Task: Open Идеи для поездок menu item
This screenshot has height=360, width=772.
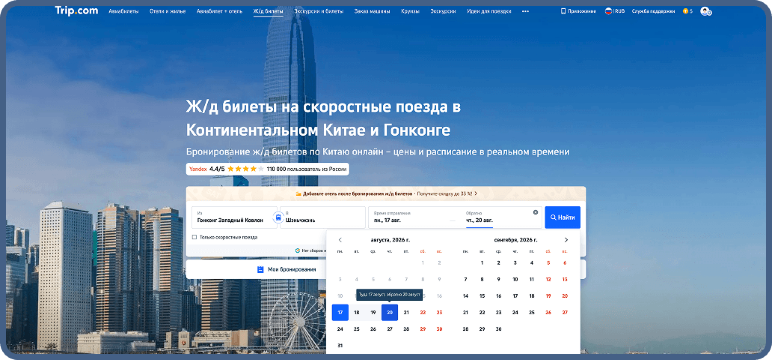Action: (x=488, y=11)
